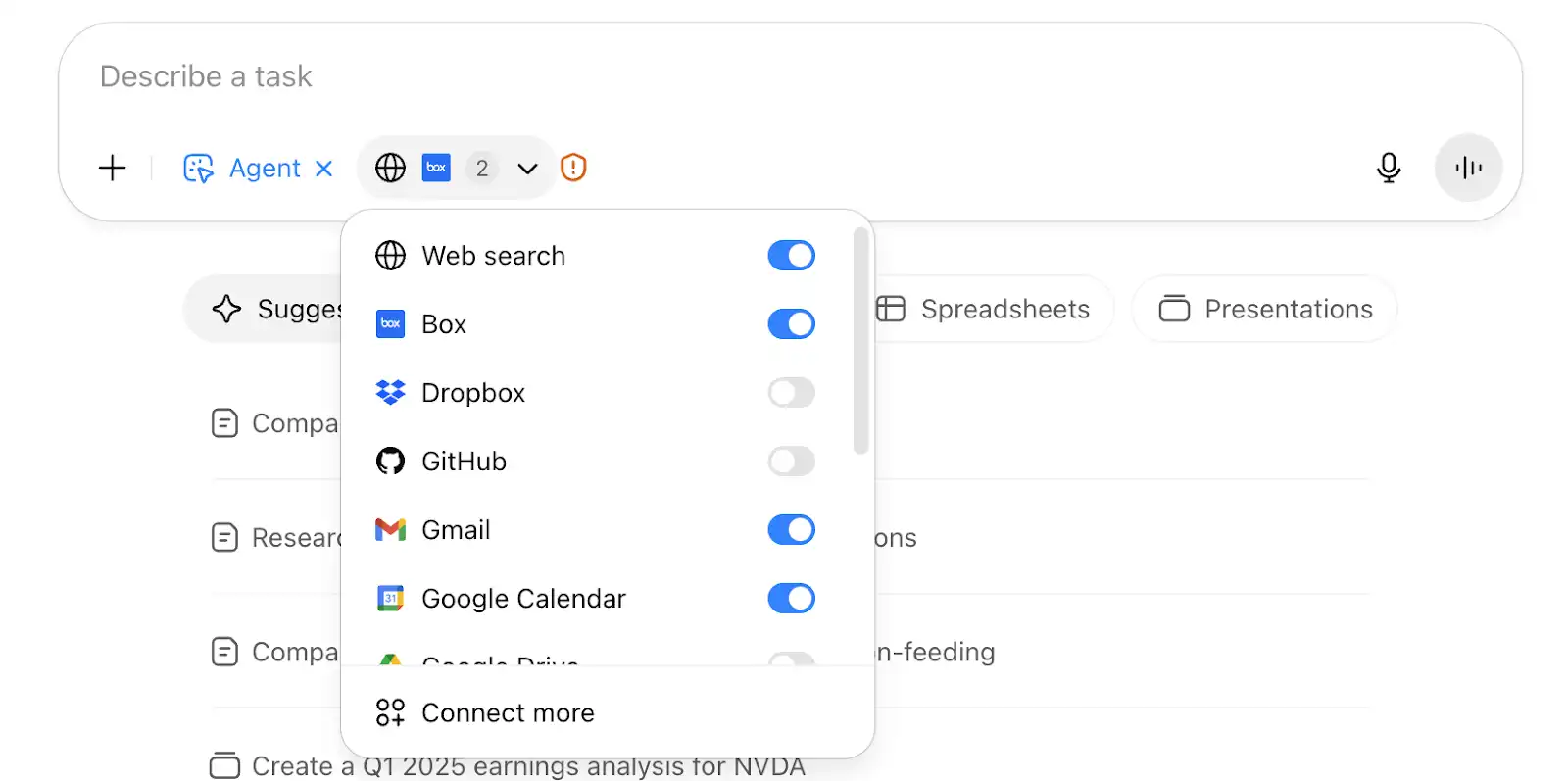Image resolution: width=1568 pixels, height=781 pixels.
Task: Remove Agent mode with X
Action: (324, 169)
